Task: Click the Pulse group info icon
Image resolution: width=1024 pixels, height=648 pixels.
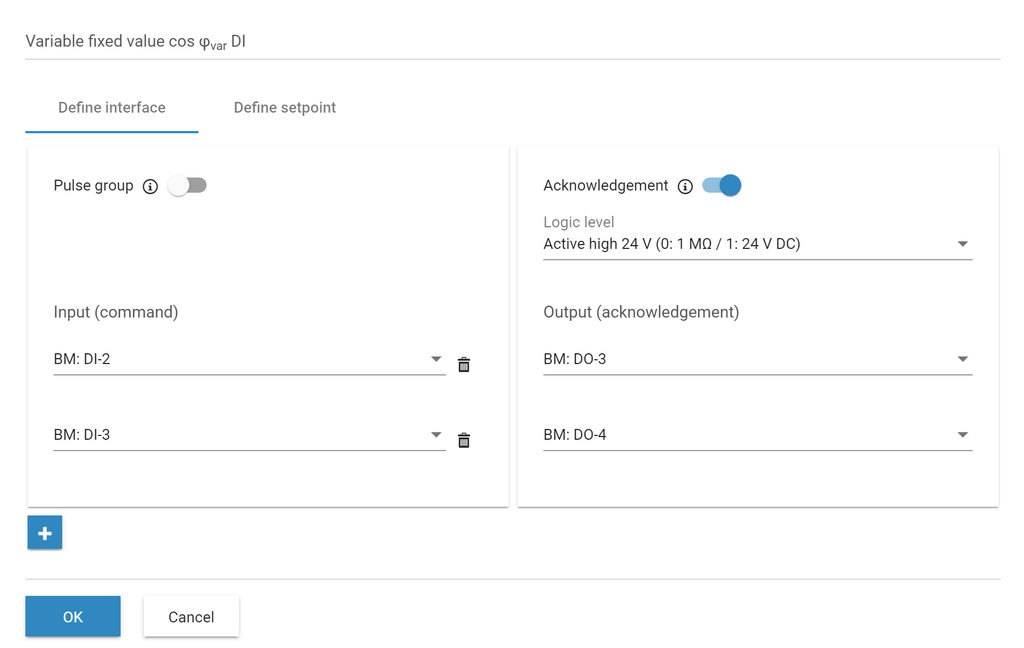Action: [150, 186]
